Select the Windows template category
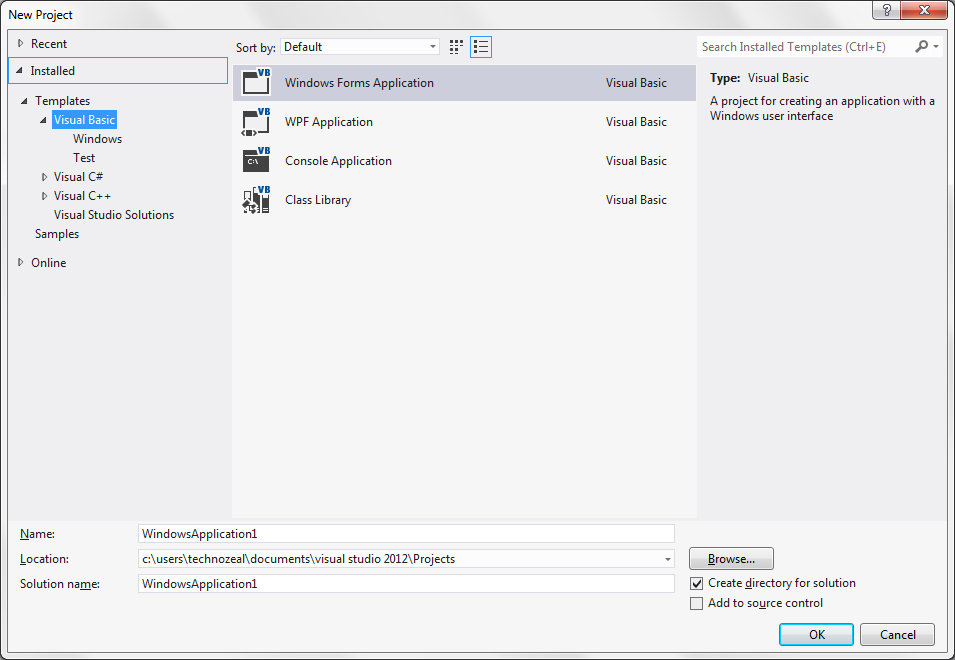This screenshot has height=660, width=955. click(97, 138)
